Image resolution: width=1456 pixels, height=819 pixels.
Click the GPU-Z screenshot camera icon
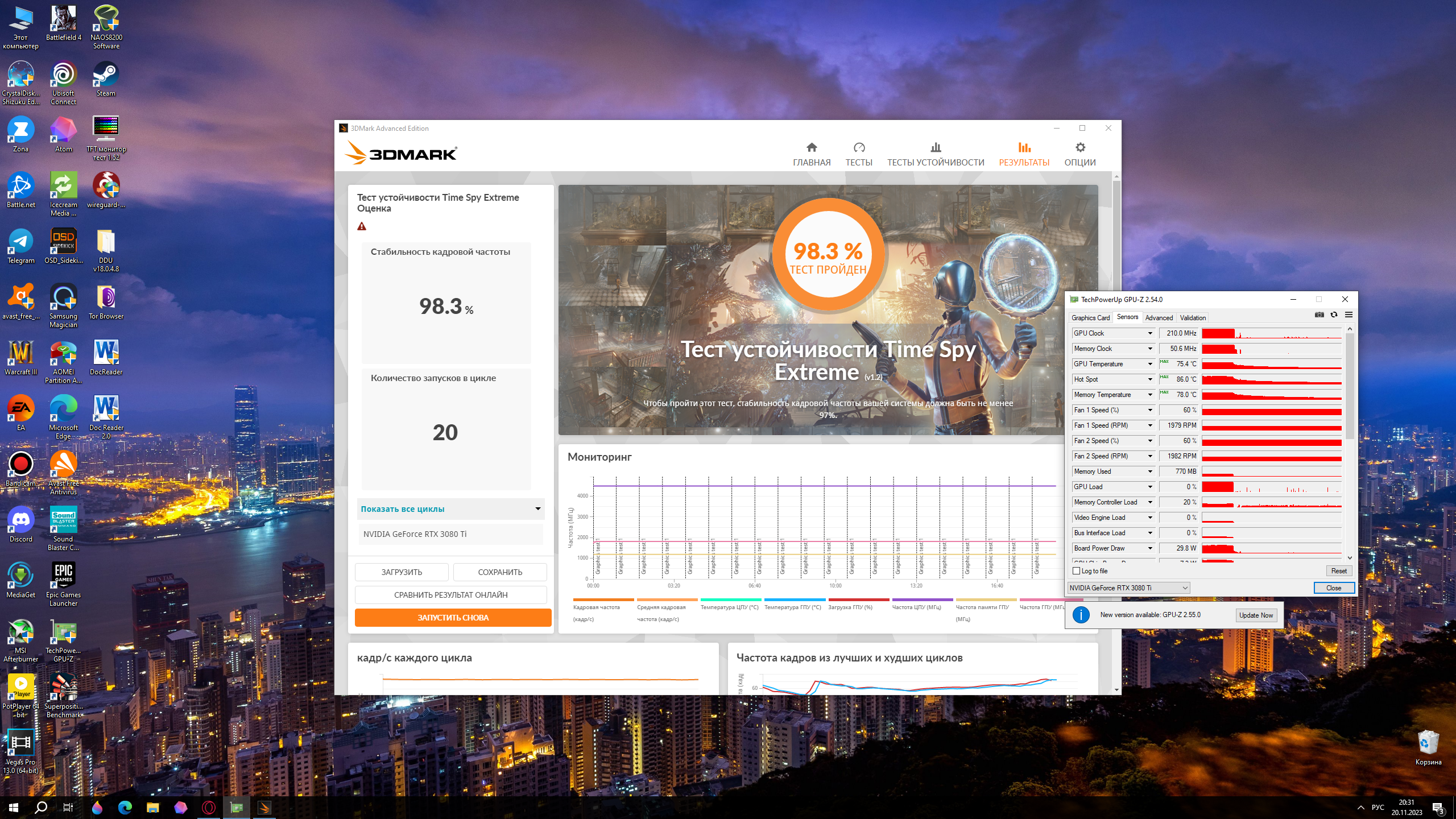[x=1319, y=315]
